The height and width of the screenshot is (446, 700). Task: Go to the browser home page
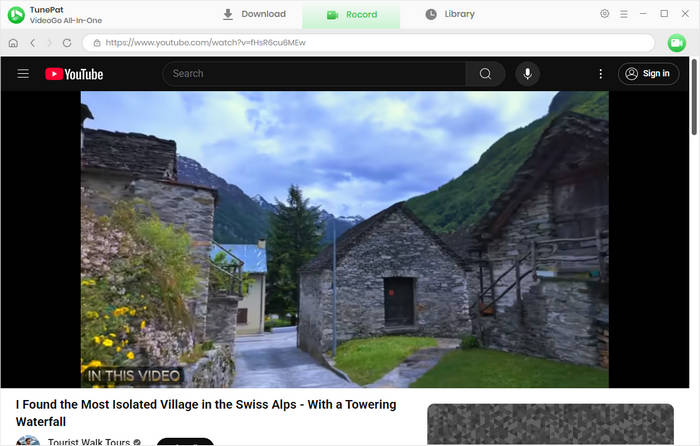13,43
